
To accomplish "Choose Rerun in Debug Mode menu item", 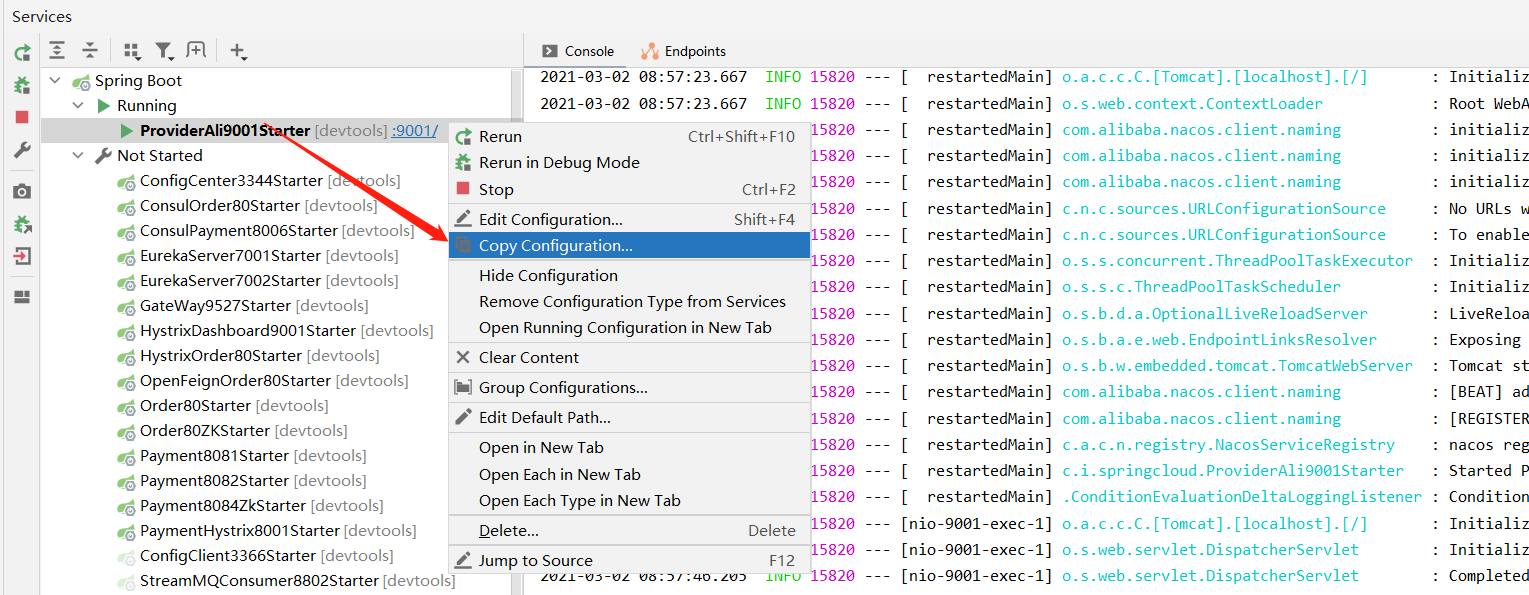I will pos(629,163).
